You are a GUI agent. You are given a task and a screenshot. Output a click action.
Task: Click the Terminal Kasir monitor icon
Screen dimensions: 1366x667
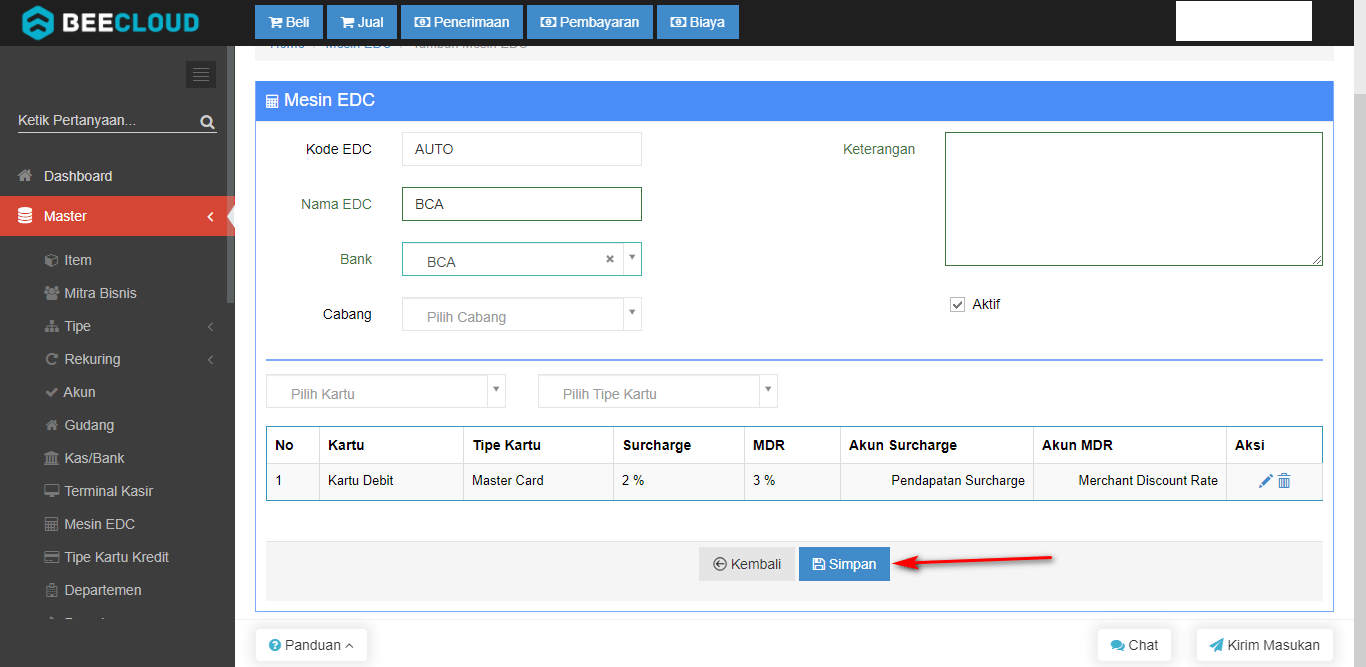coord(52,491)
